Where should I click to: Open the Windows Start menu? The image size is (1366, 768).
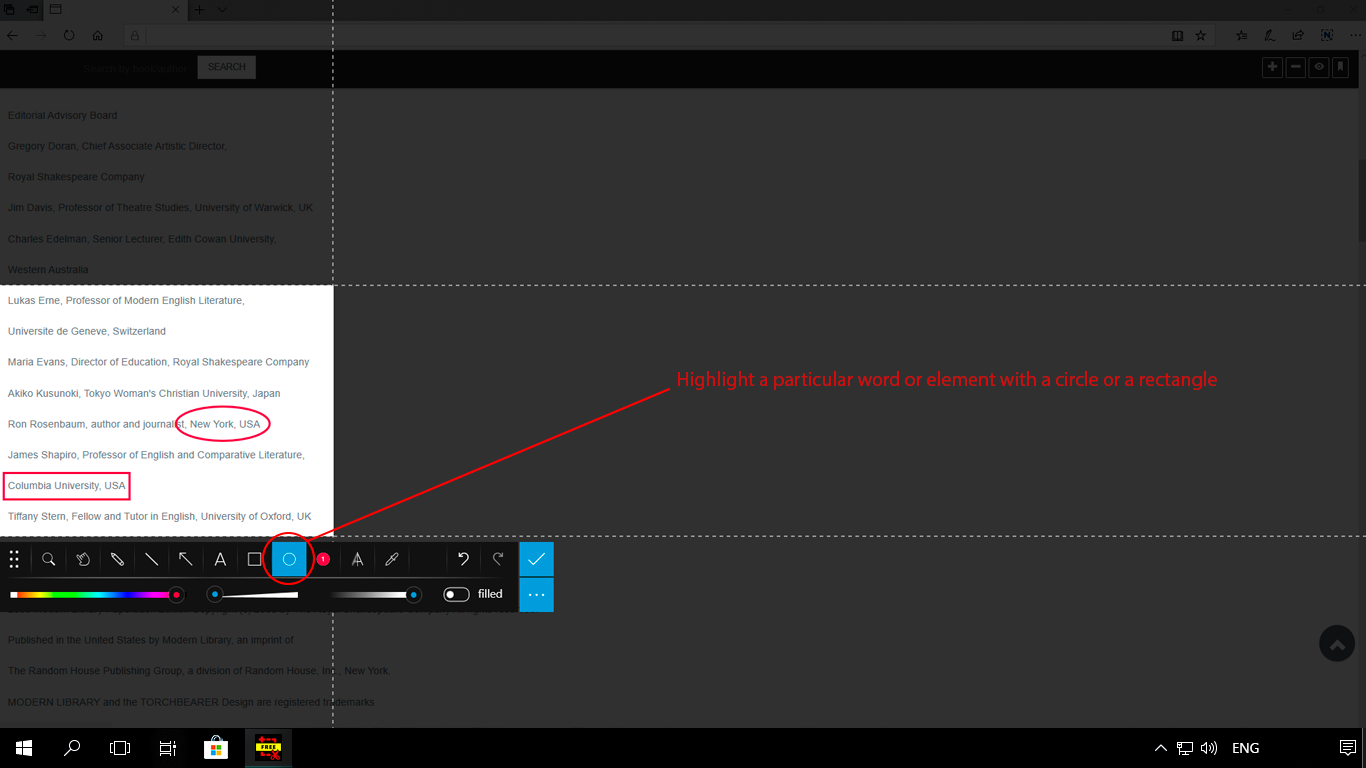pos(22,747)
